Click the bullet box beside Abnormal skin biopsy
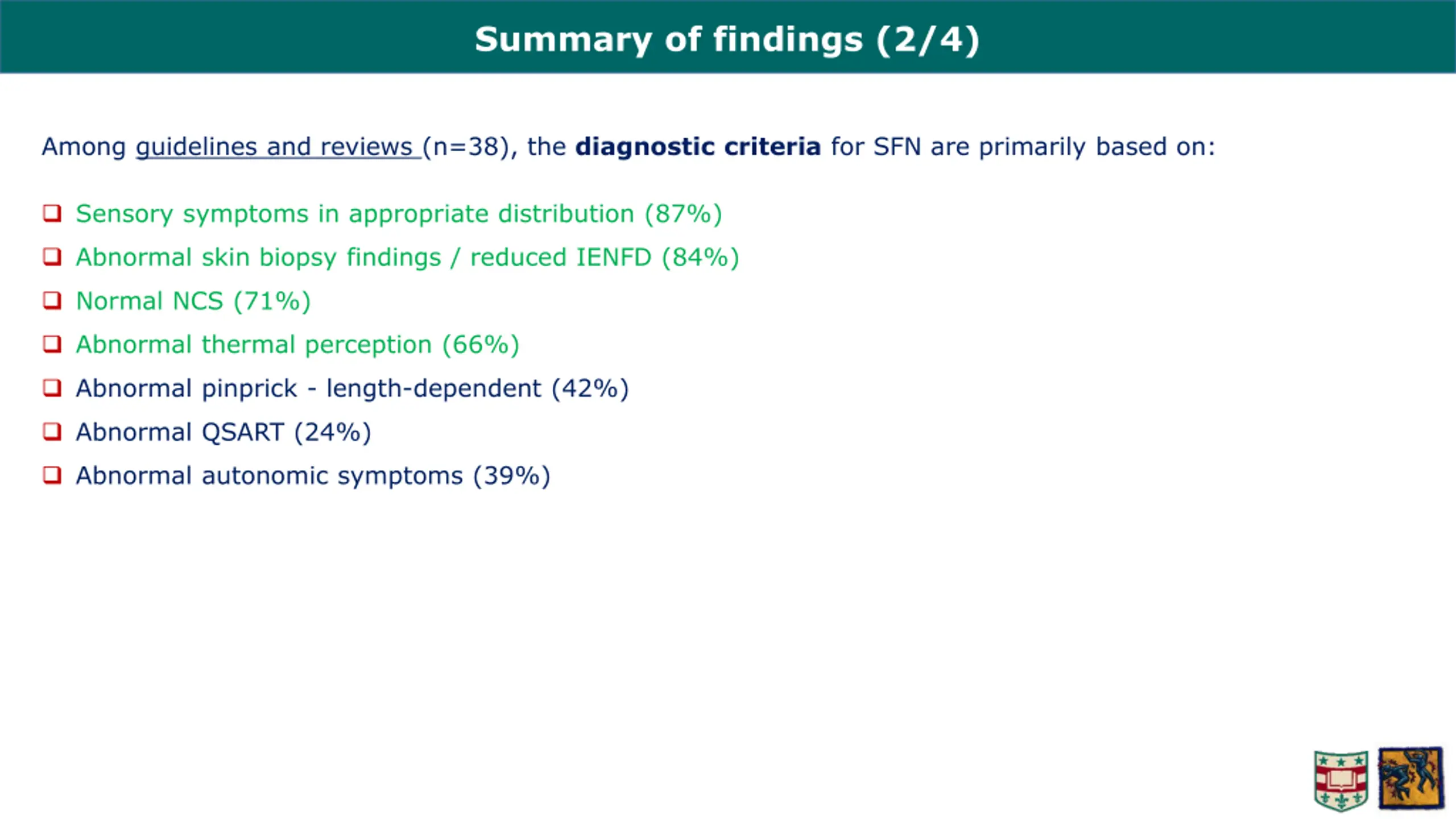 (x=52, y=257)
